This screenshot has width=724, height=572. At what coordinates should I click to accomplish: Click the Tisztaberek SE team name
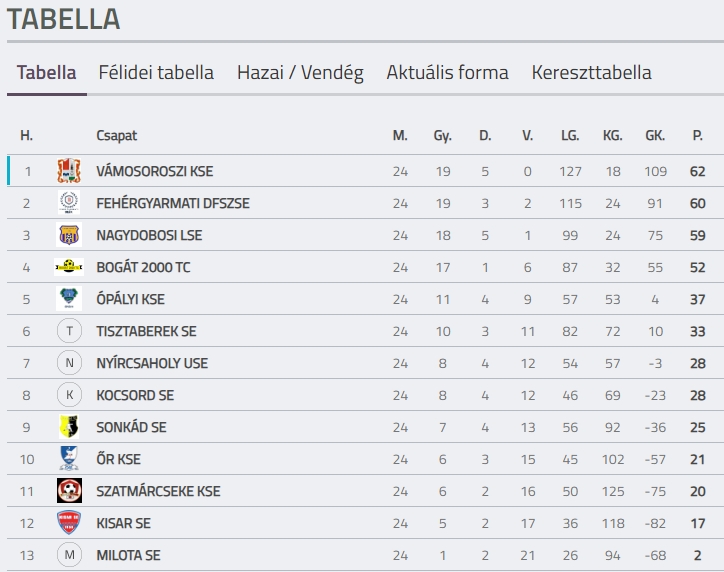point(146,331)
